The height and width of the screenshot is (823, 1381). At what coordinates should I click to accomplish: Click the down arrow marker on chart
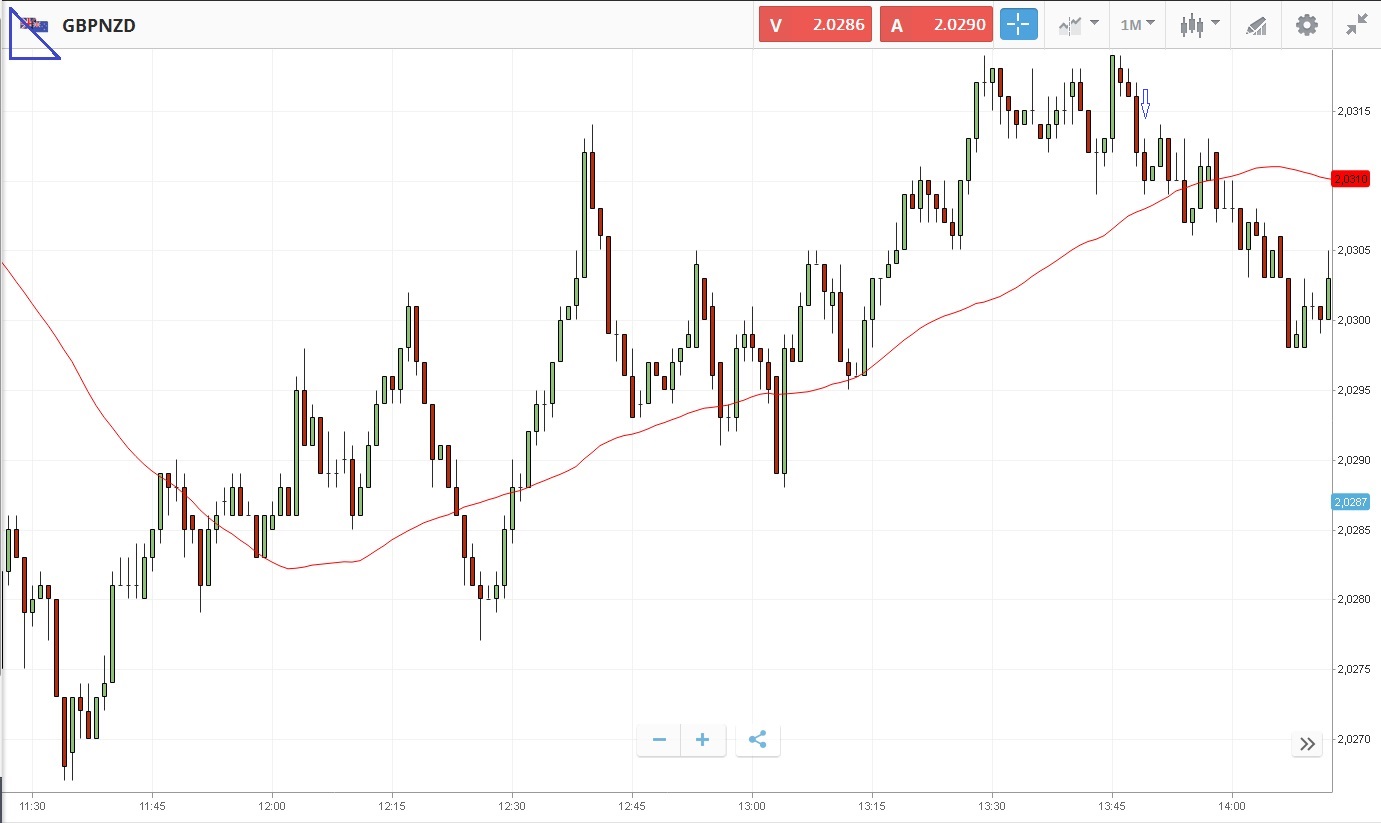click(x=1146, y=103)
